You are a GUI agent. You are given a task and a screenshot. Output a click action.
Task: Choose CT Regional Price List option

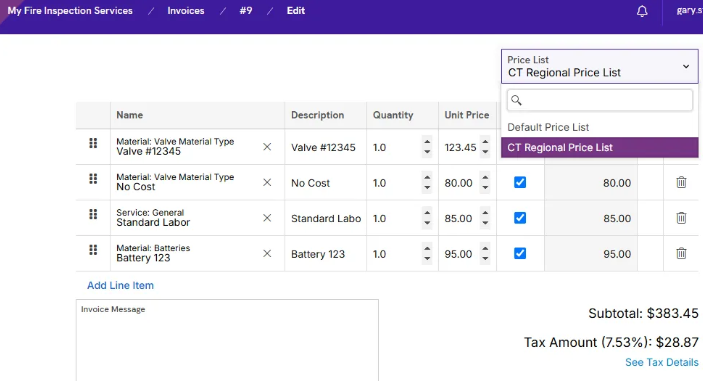[x=599, y=147]
